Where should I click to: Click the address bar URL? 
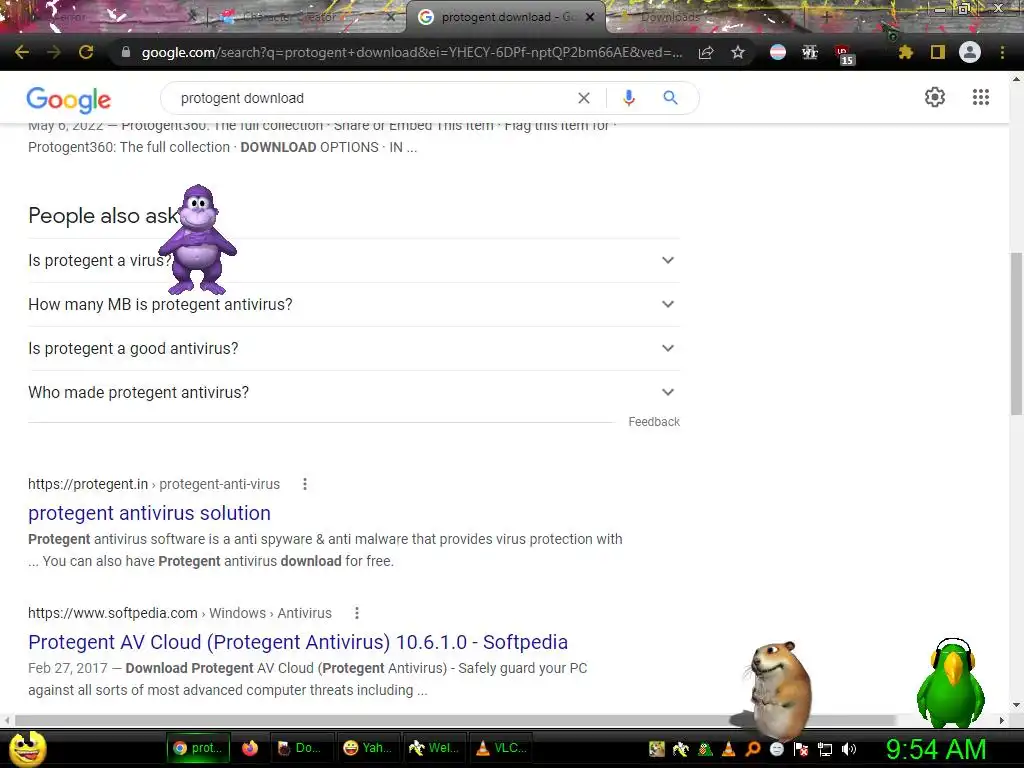[411, 52]
